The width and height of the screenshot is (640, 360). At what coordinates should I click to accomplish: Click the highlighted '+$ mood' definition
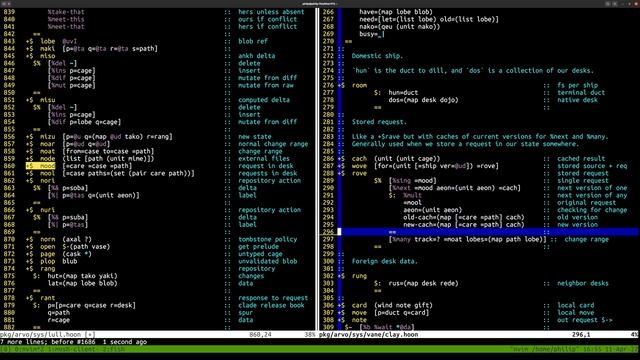click(x=40, y=166)
